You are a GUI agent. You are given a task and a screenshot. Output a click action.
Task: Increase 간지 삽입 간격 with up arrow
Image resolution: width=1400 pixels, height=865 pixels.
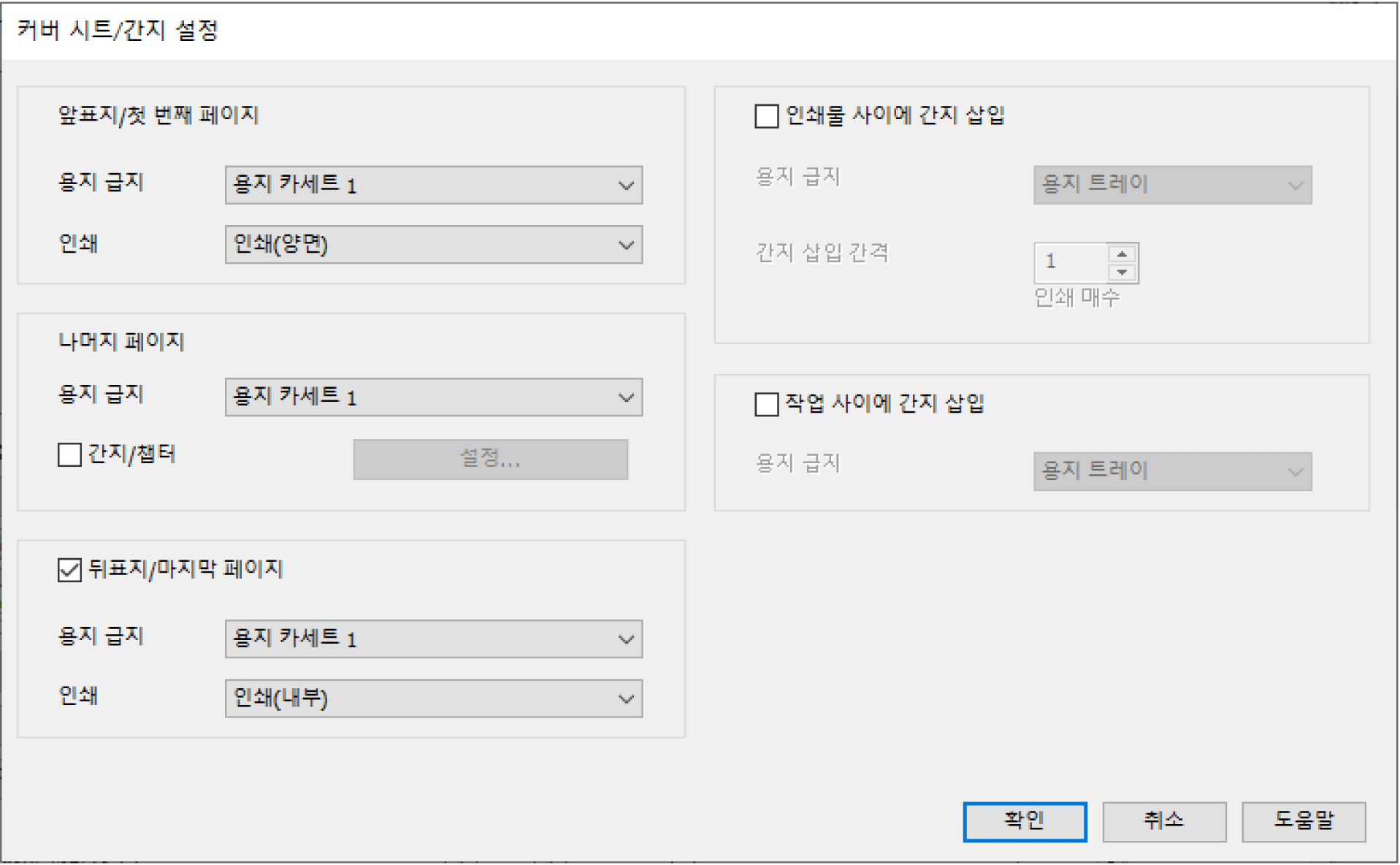1122,254
